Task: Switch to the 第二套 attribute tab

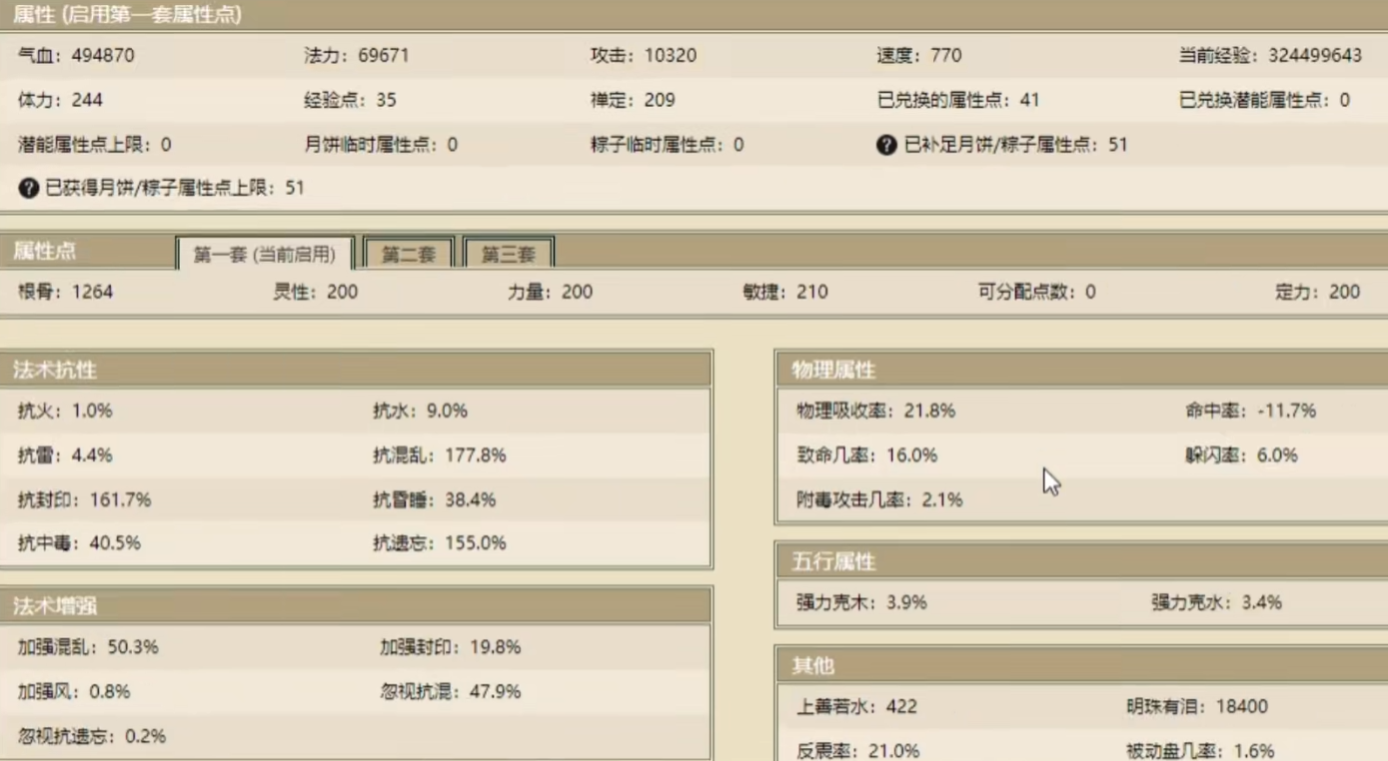Action: (409, 254)
